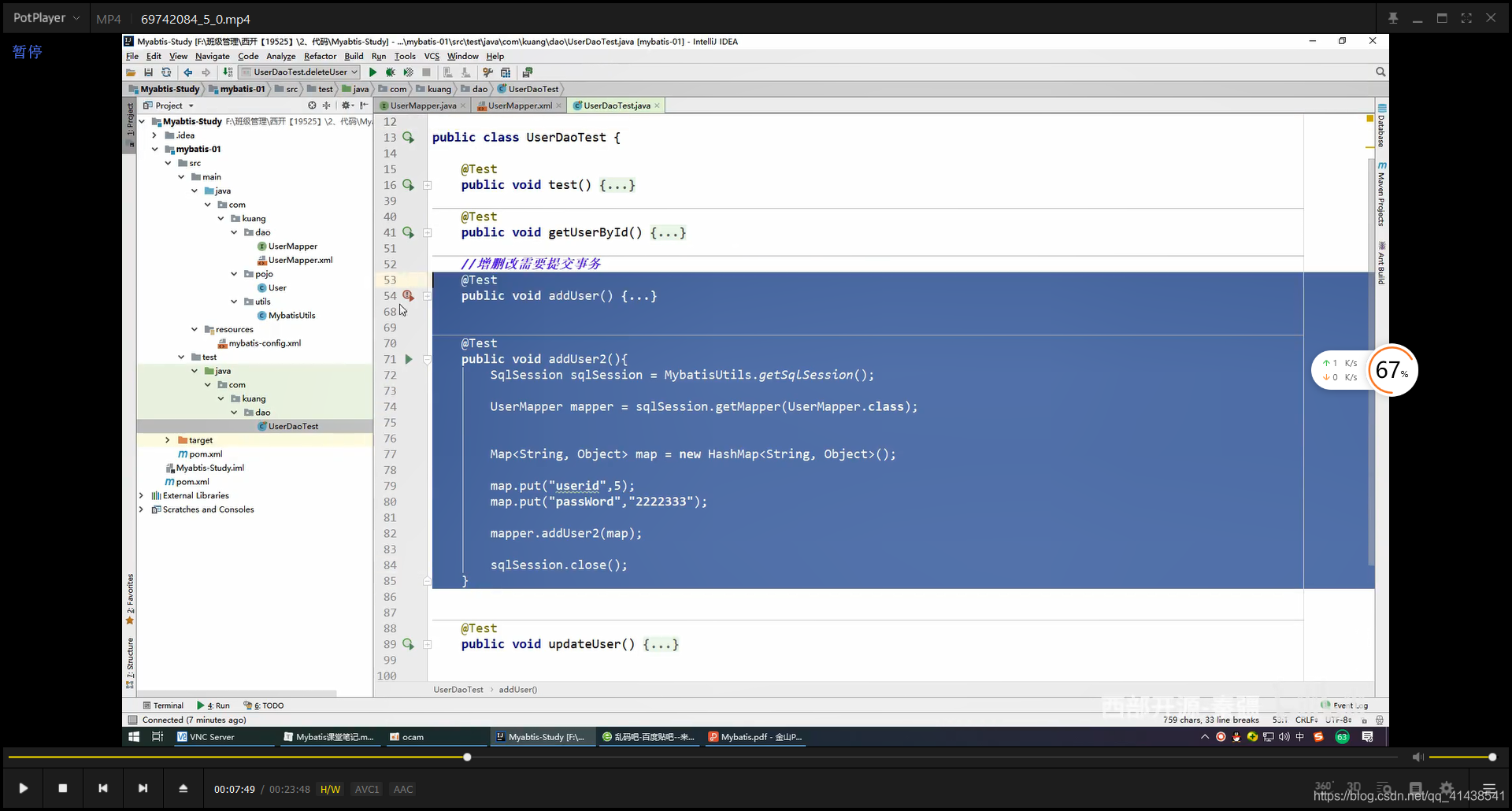Viewport: 1512px width, 811px height.
Task: Toggle the PotPlayer H/W acceleration indicator
Action: (x=331, y=789)
